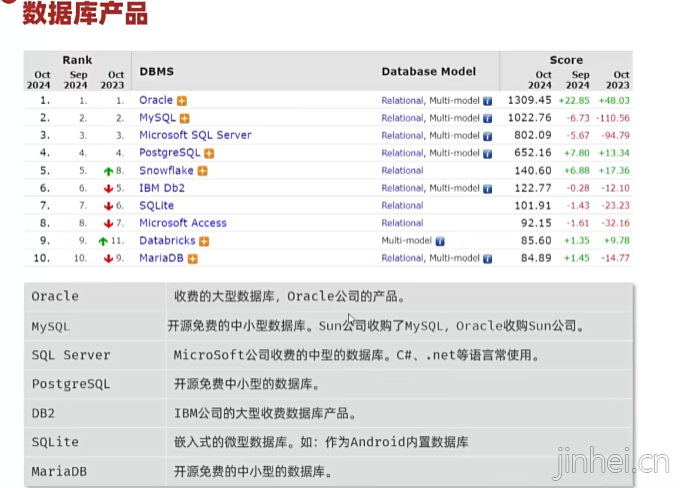Open the Snowflake DBMS link
Screen dimensions: 680x488
[166, 170]
